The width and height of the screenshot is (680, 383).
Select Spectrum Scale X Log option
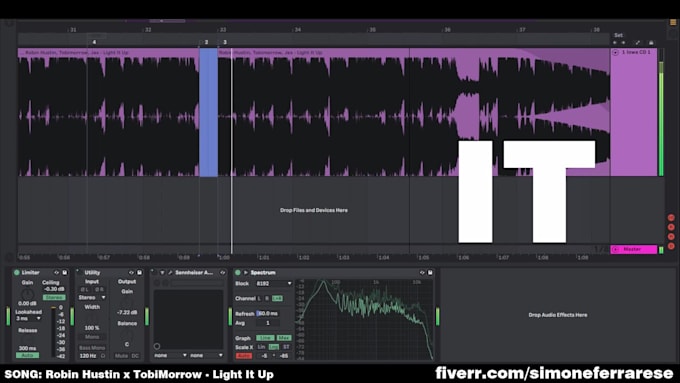tap(274, 347)
